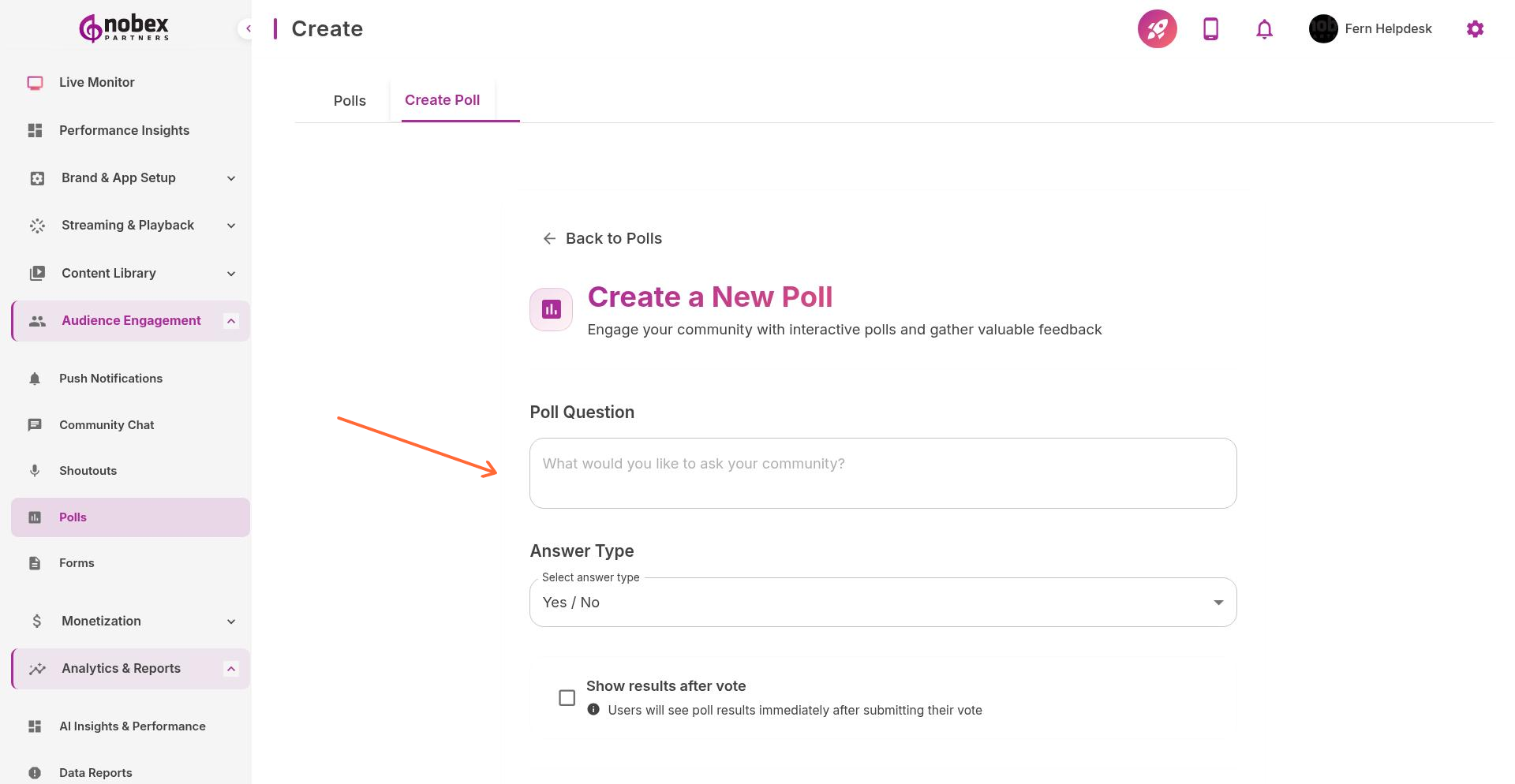Expand the Content Library section
1515x784 pixels.
[x=230, y=273]
